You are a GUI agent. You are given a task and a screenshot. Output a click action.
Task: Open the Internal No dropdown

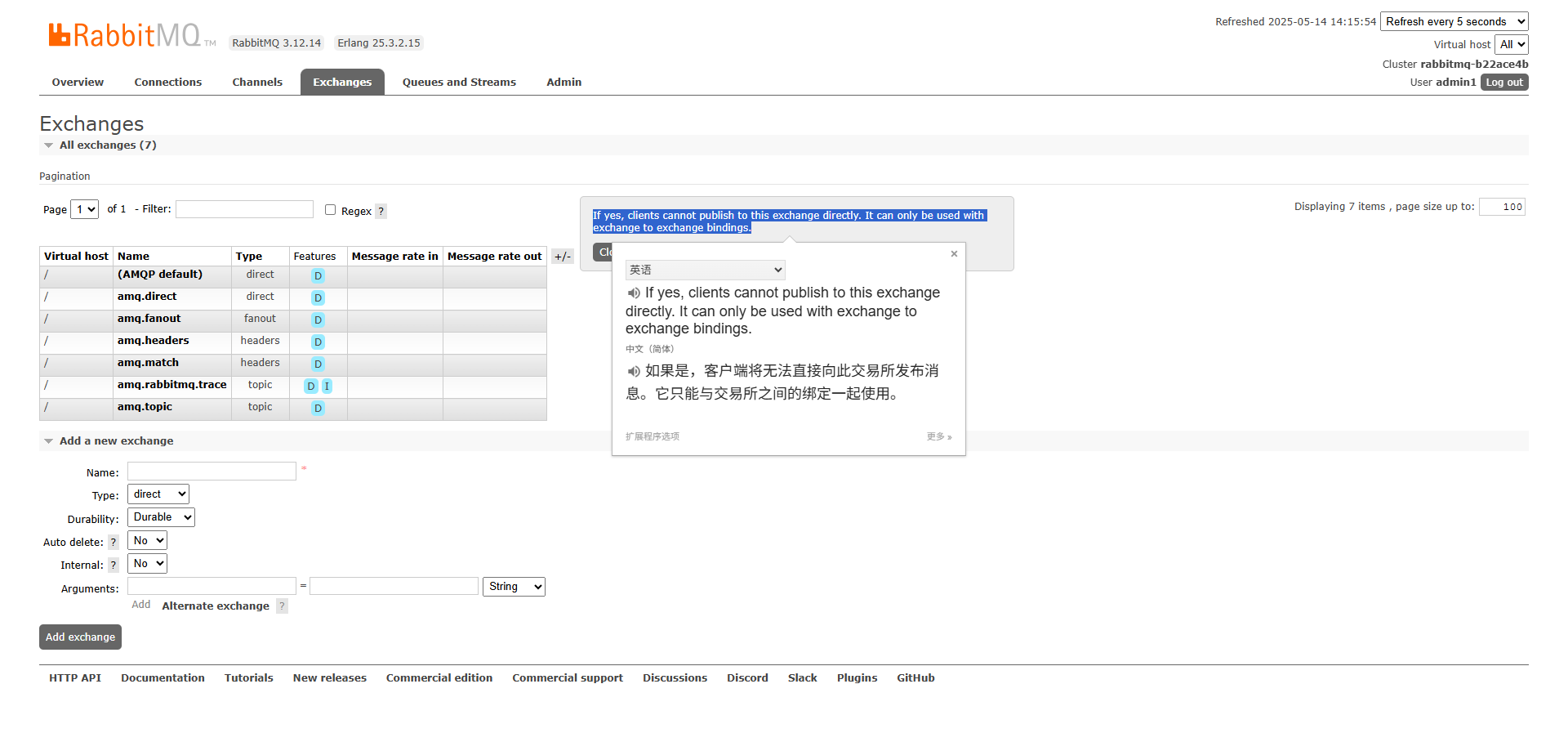click(x=147, y=564)
